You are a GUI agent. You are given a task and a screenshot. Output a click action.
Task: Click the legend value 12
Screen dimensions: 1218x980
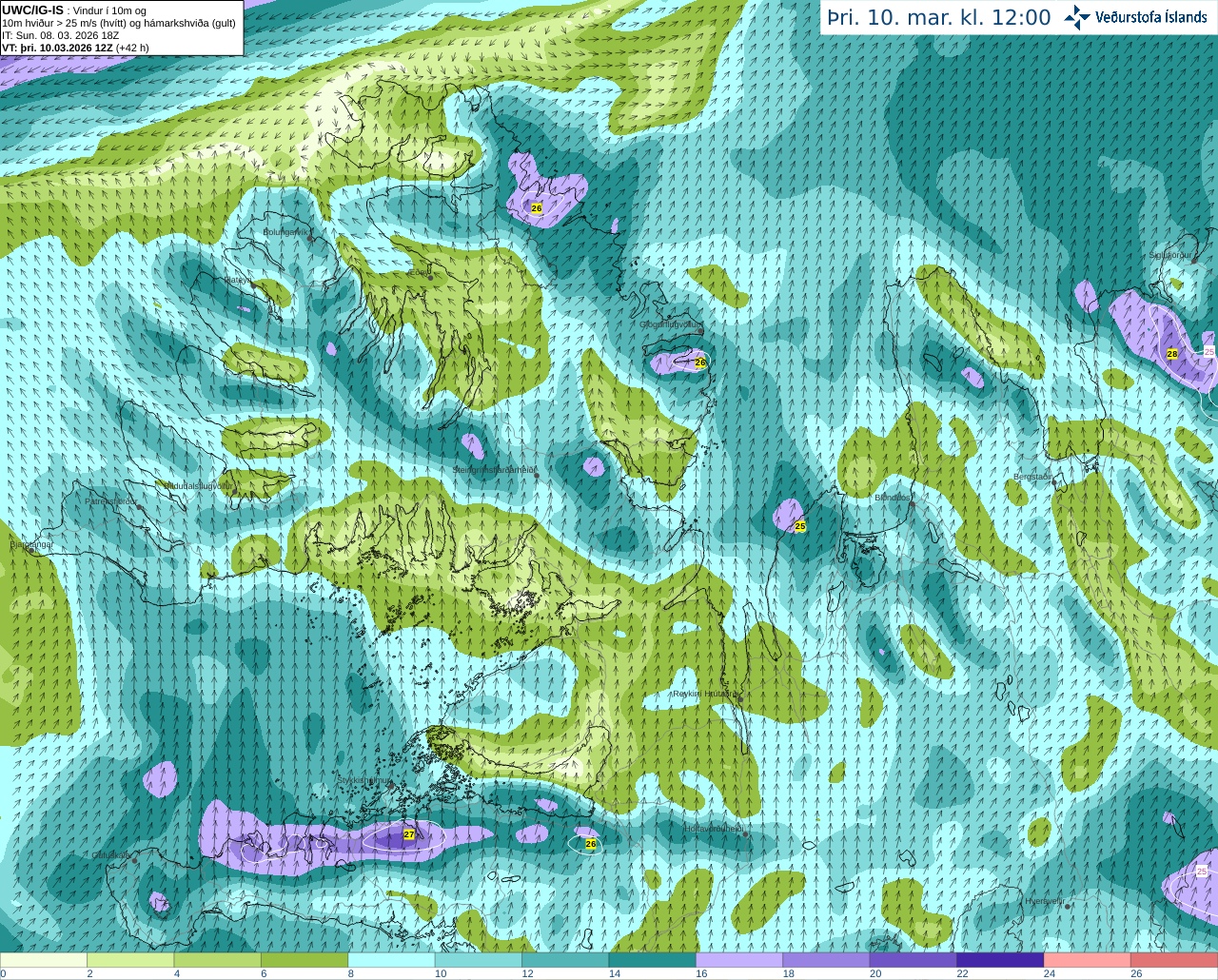527,973
